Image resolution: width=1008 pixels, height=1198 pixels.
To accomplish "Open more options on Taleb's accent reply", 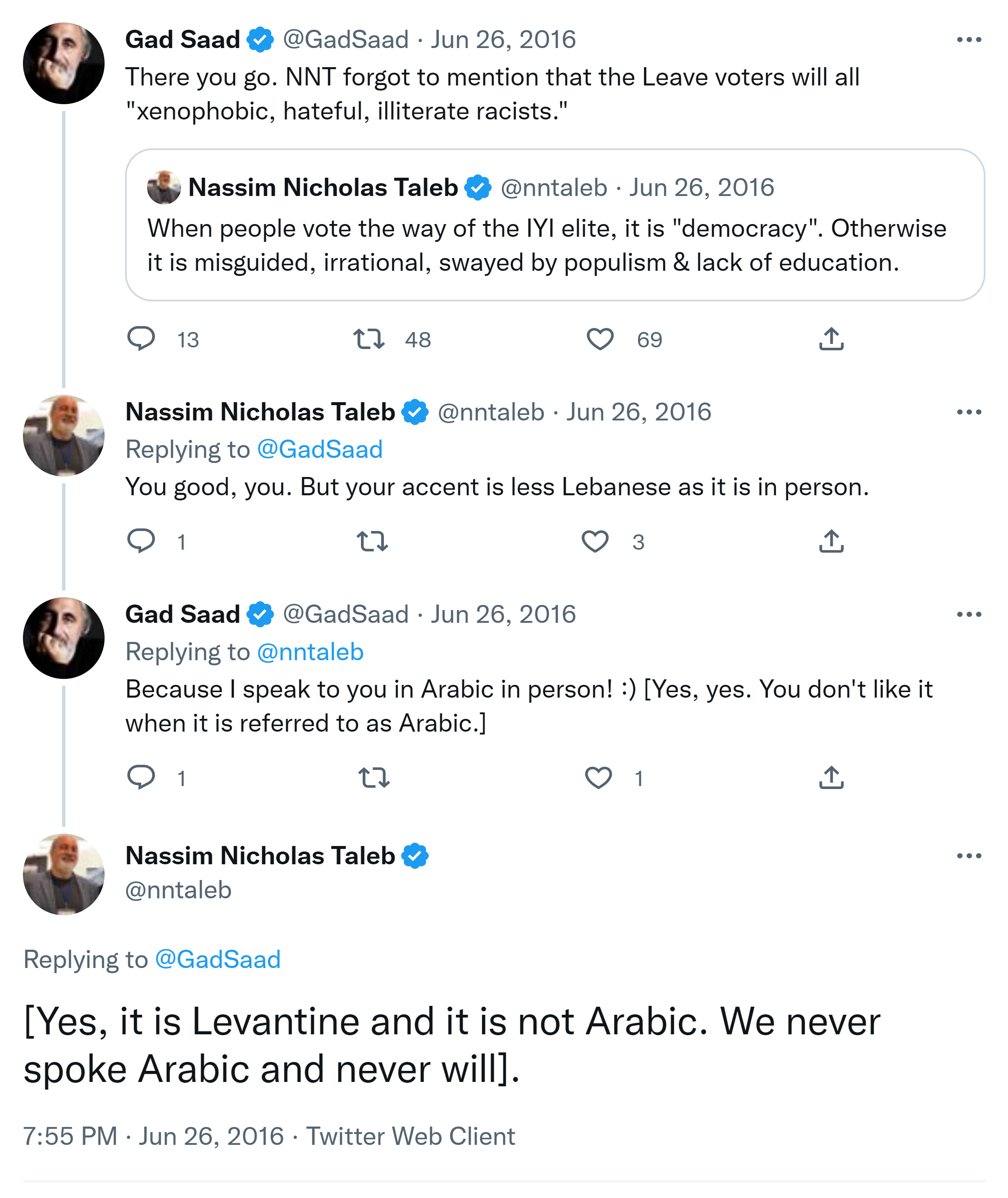I will (x=968, y=412).
